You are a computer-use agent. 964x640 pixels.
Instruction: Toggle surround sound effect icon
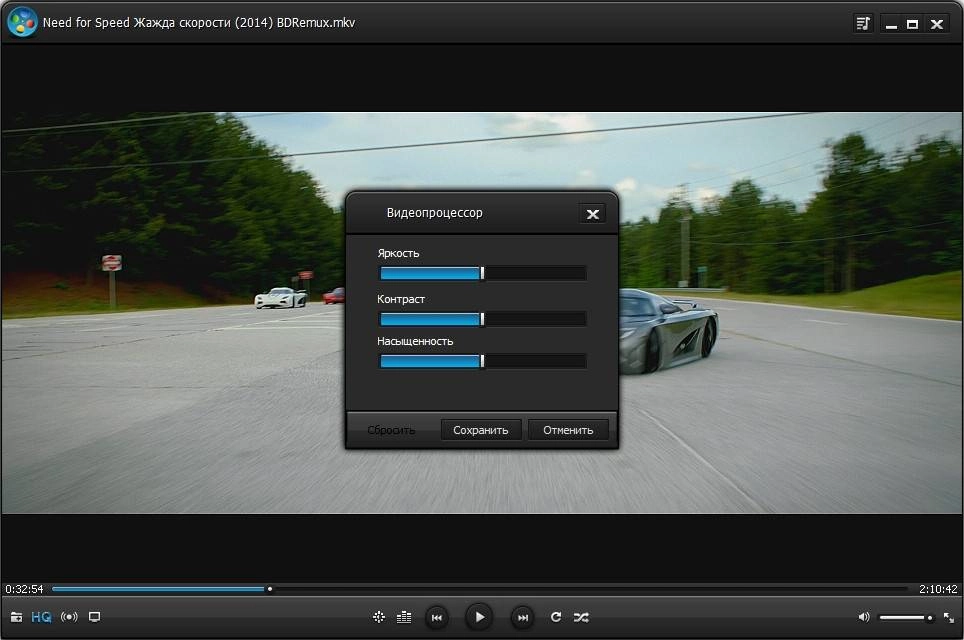pos(69,617)
